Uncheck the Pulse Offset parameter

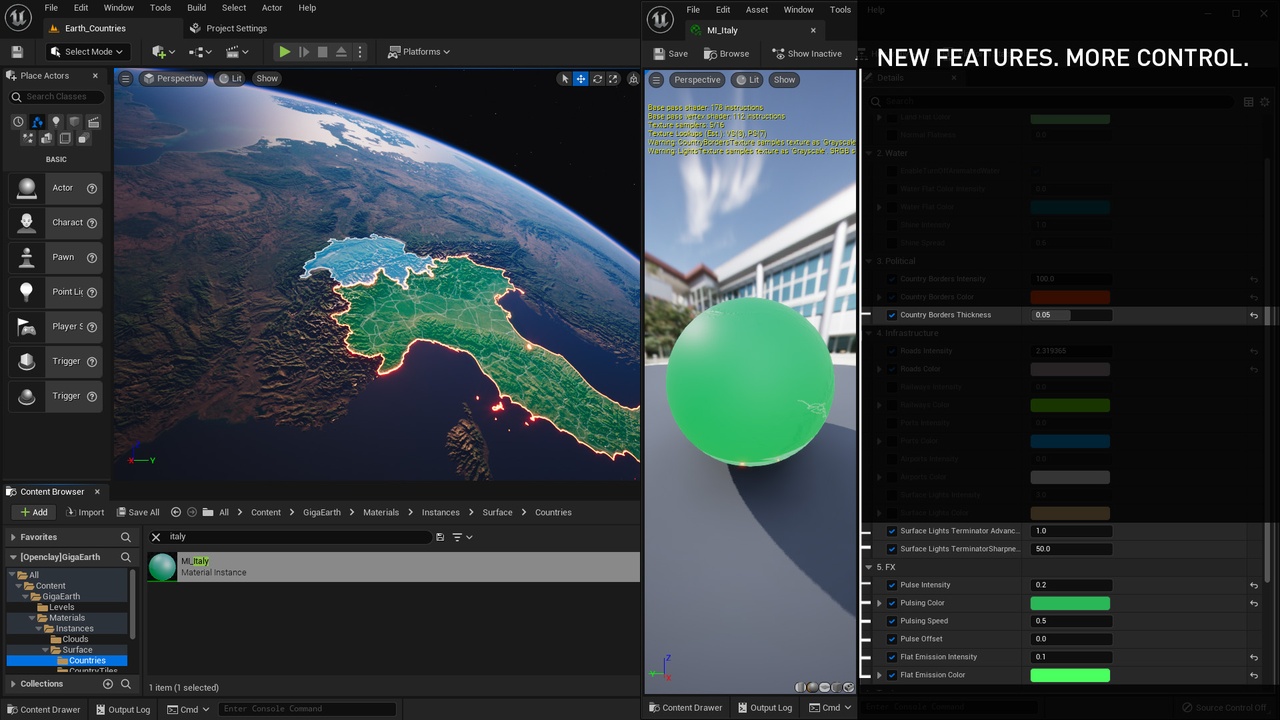pos(892,639)
